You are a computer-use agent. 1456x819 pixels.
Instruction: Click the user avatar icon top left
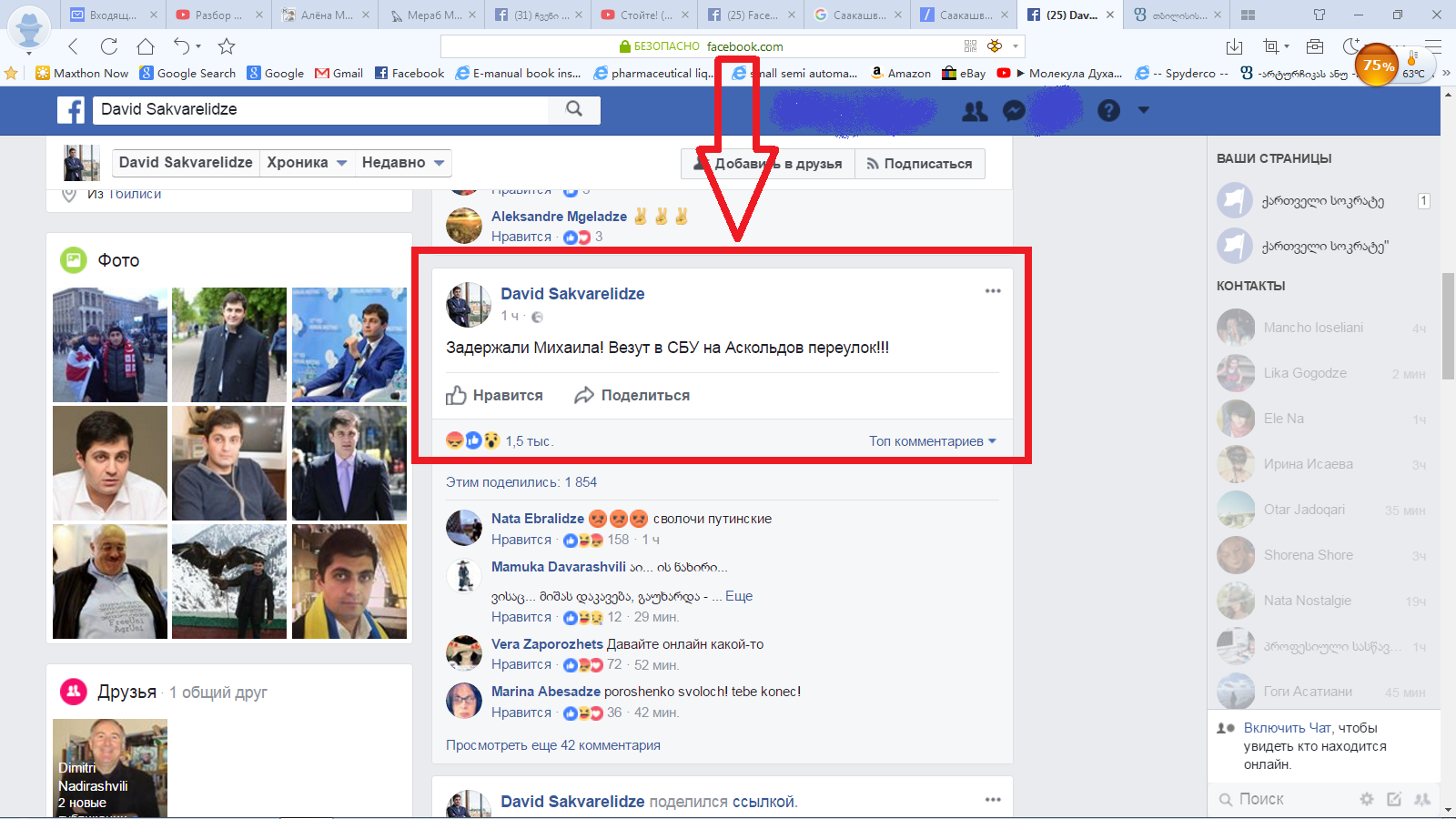click(29, 27)
